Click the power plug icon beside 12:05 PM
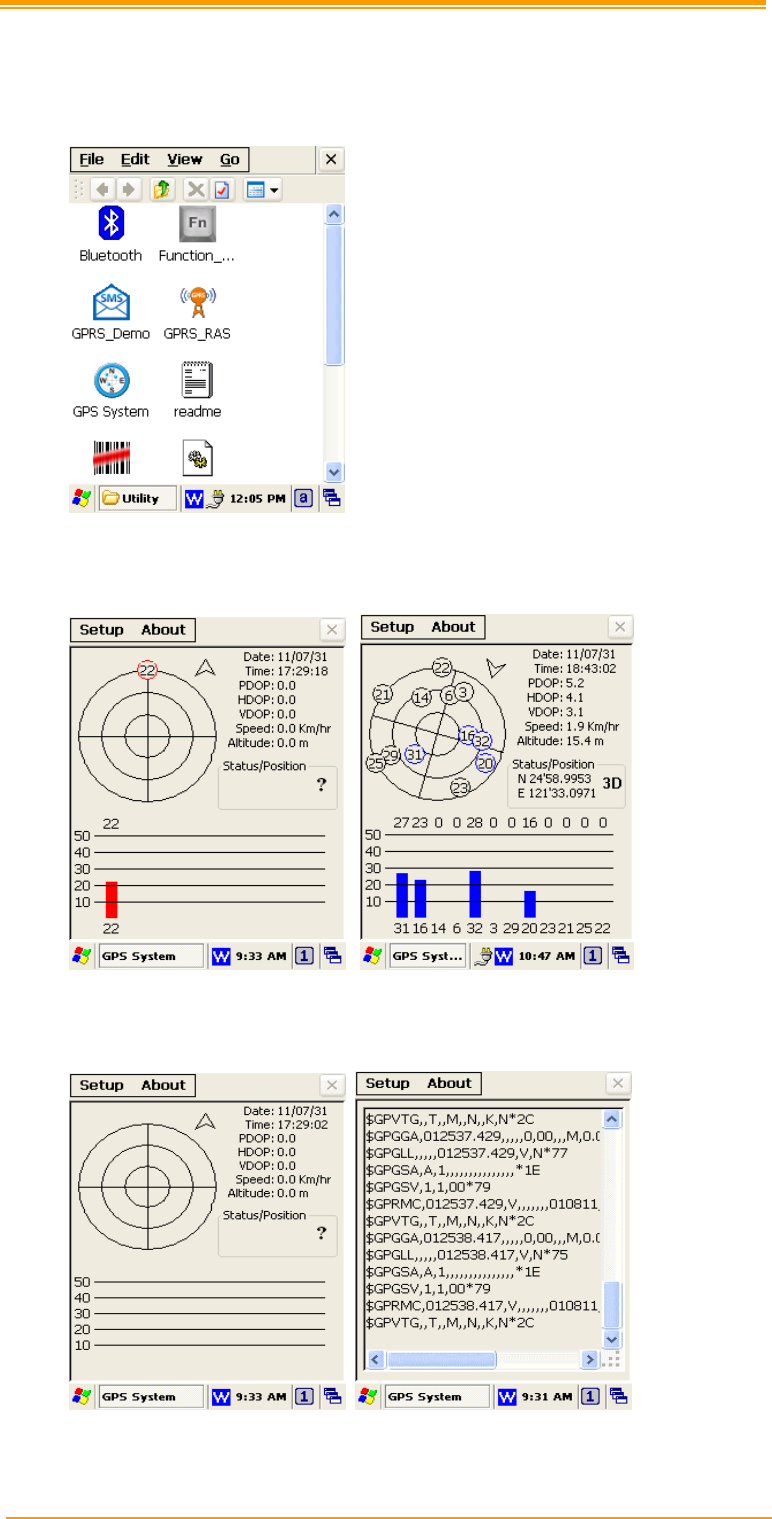The image size is (772, 1519). (214, 498)
